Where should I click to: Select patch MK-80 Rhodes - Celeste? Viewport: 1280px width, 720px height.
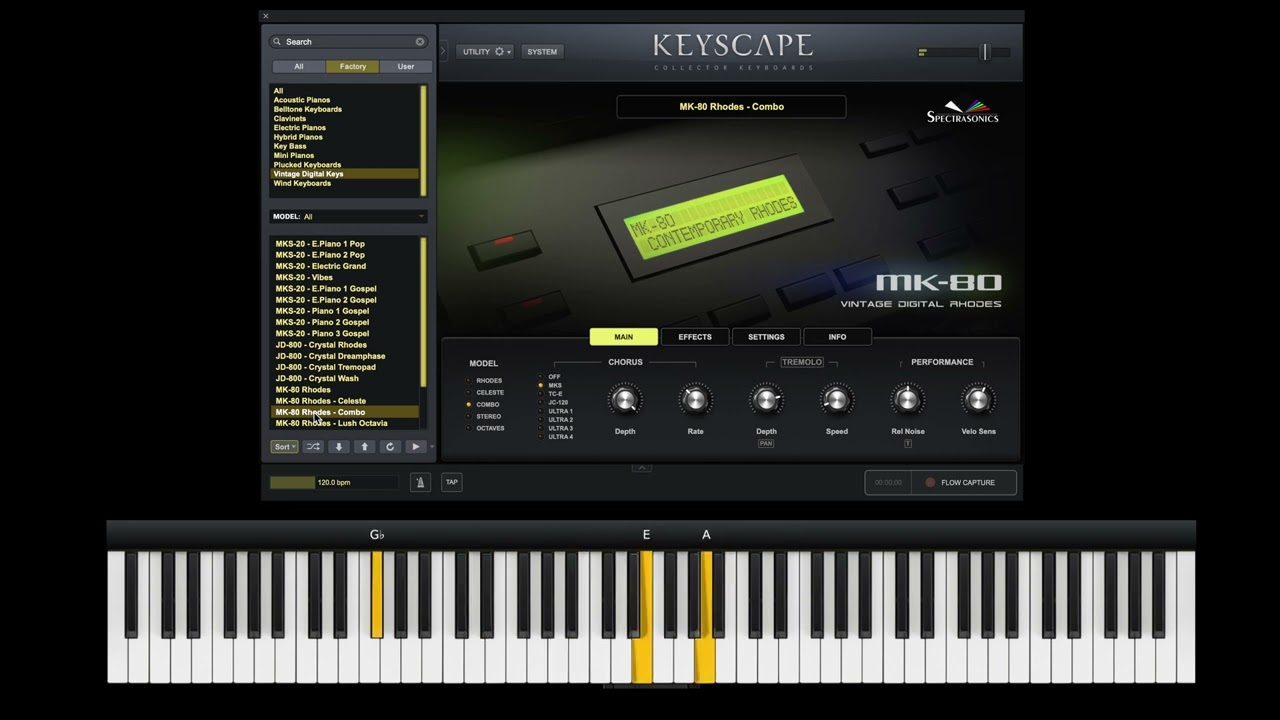321,401
